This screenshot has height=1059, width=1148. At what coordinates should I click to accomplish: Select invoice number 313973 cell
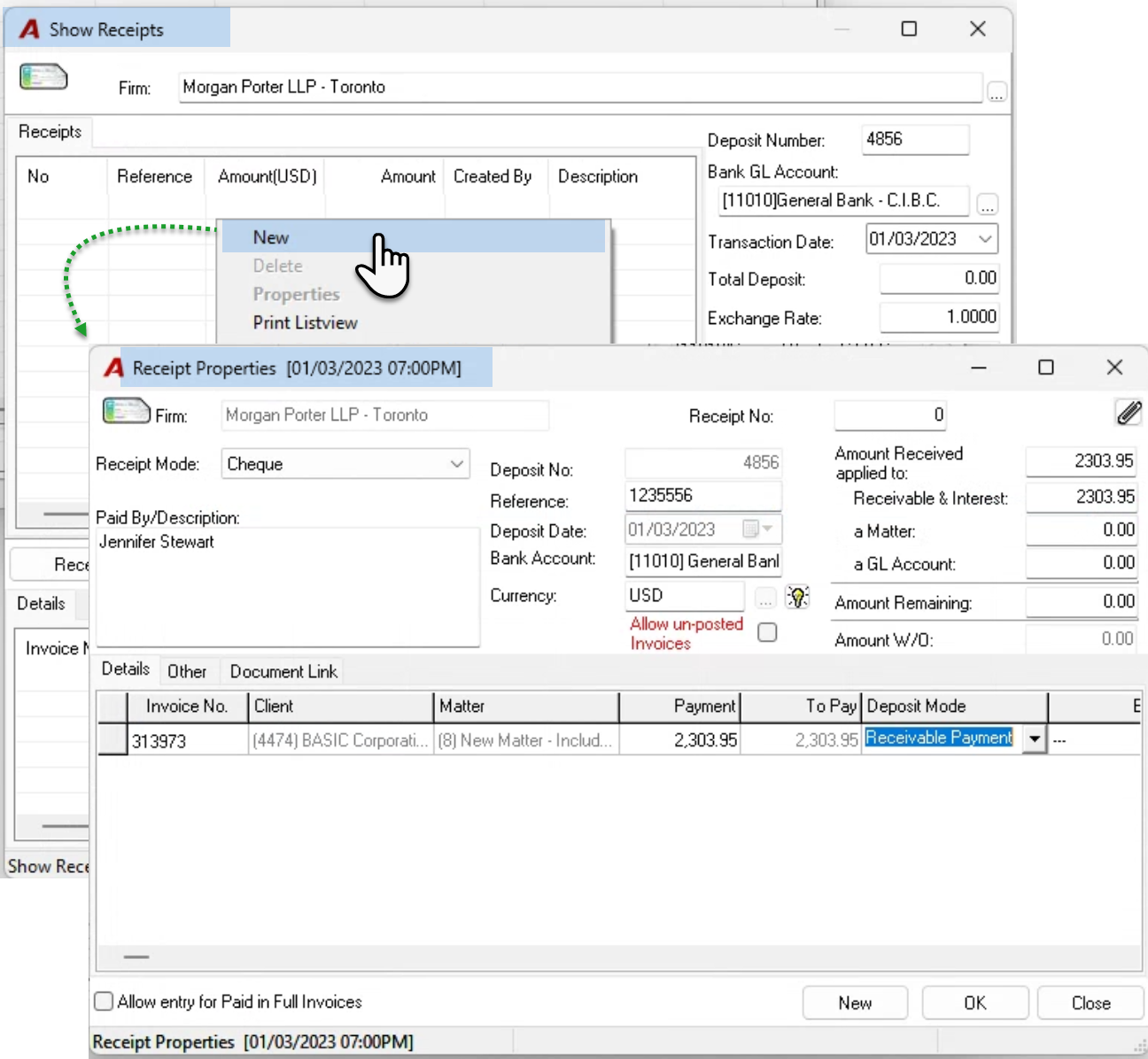[188, 741]
